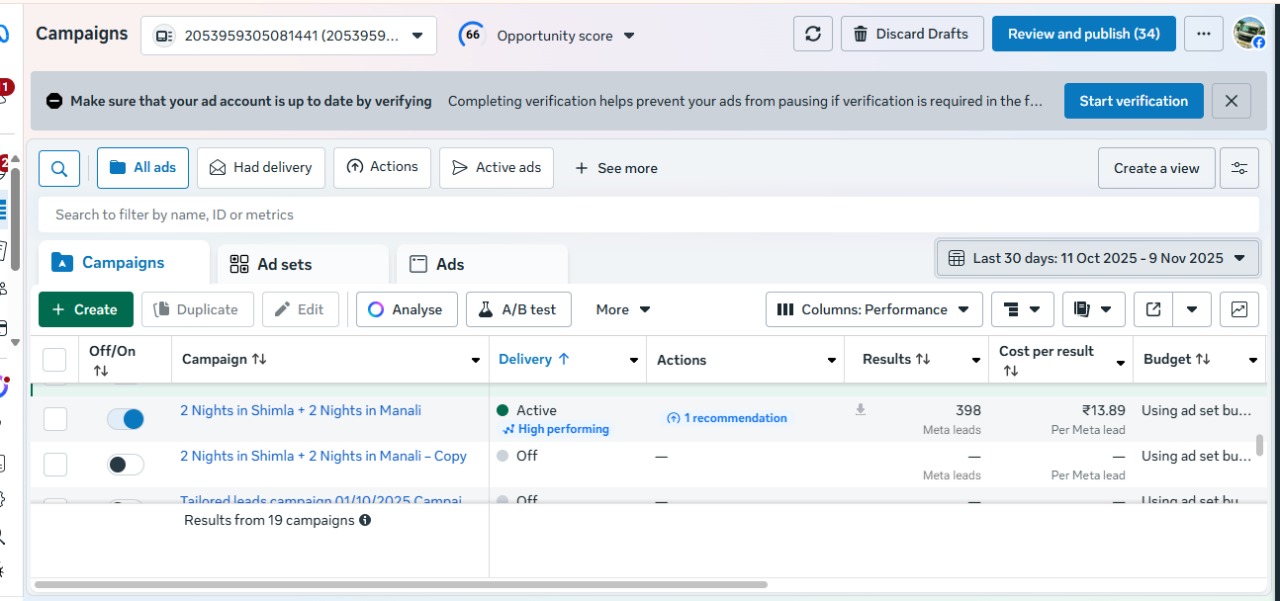
Task: Open the view filter settings icon
Action: tap(1239, 168)
